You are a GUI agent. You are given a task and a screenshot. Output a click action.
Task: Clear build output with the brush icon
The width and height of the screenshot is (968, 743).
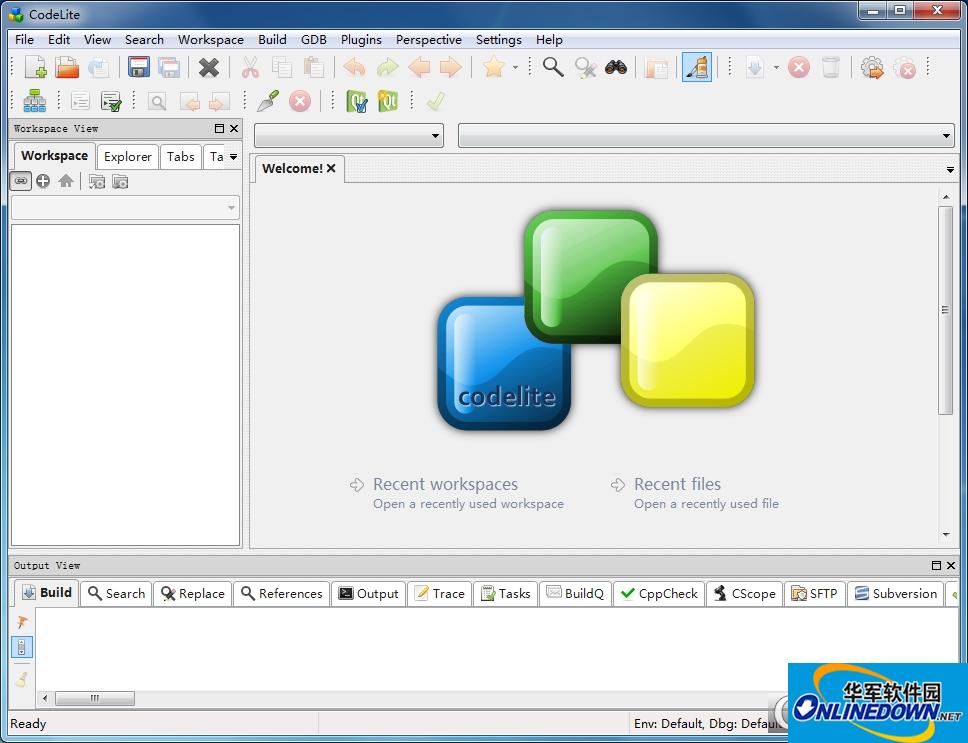click(22, 679)
